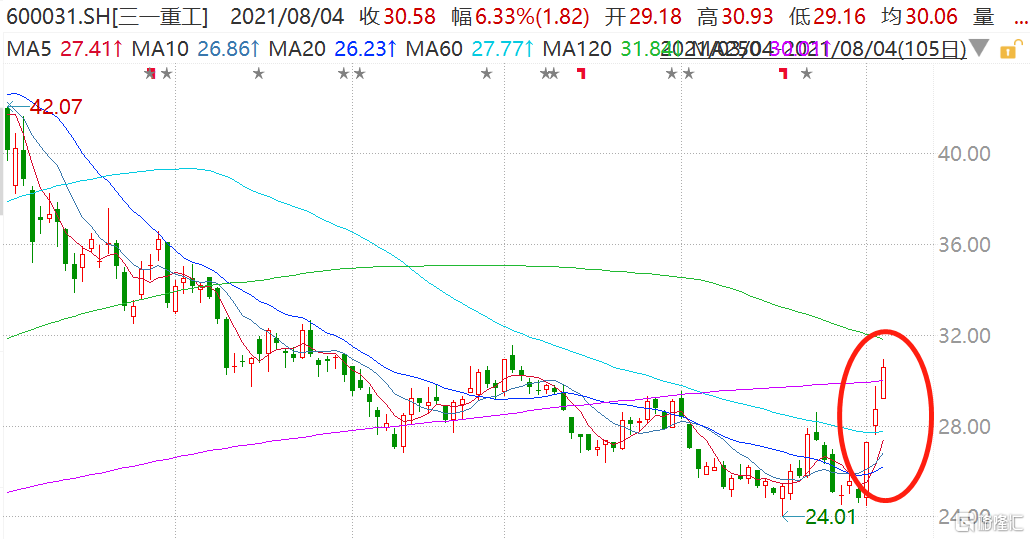The image size is (1030, 539).
Task: Select the MA20 26.23 indicator label
Action: pyautogui.click(x=332, y=49)
